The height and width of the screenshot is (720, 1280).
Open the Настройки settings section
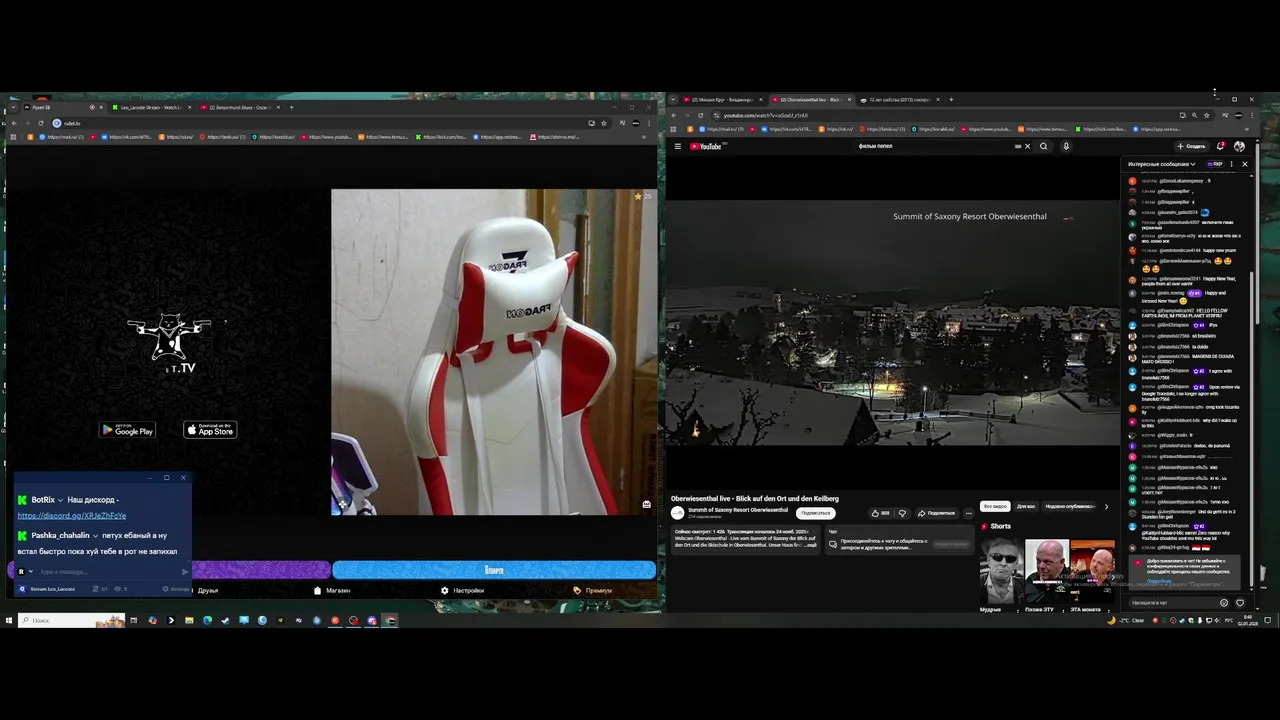(462, 591)
